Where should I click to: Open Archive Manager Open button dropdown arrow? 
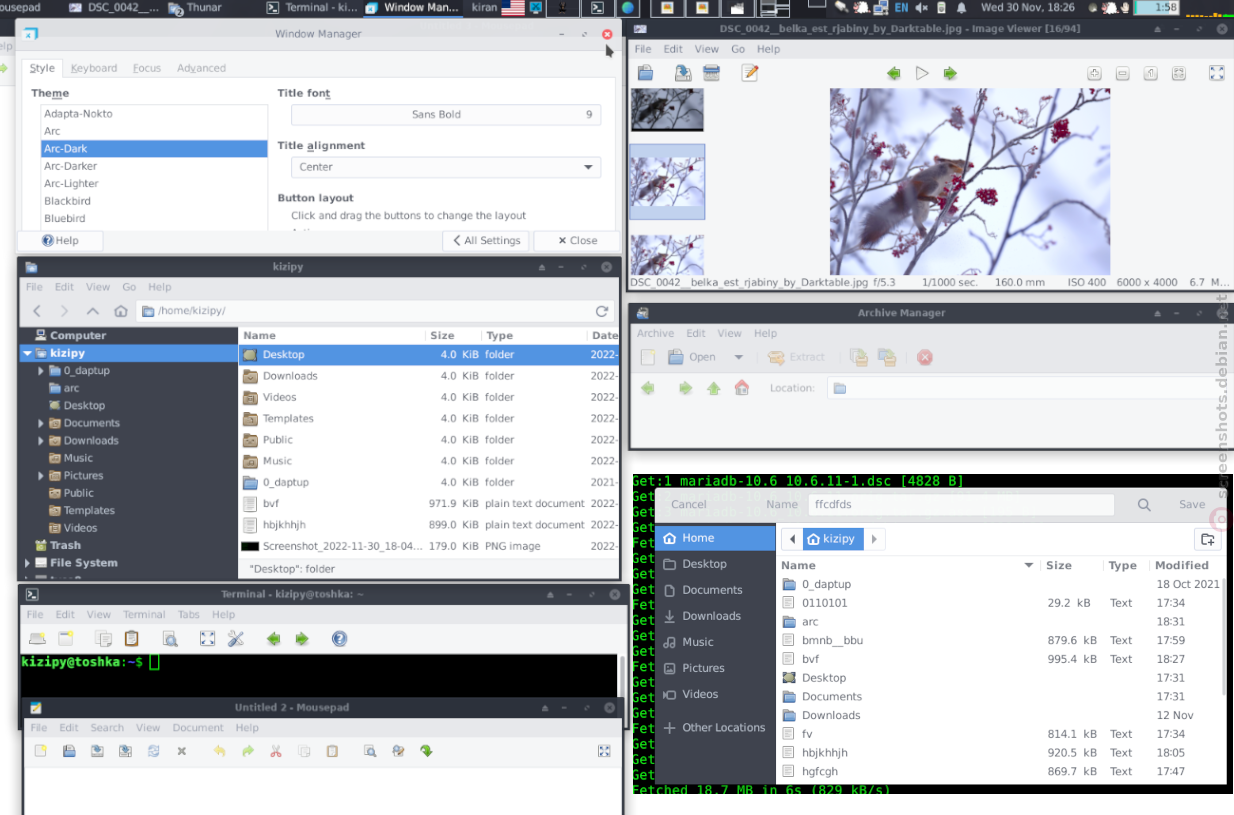(x=738, y=357)
